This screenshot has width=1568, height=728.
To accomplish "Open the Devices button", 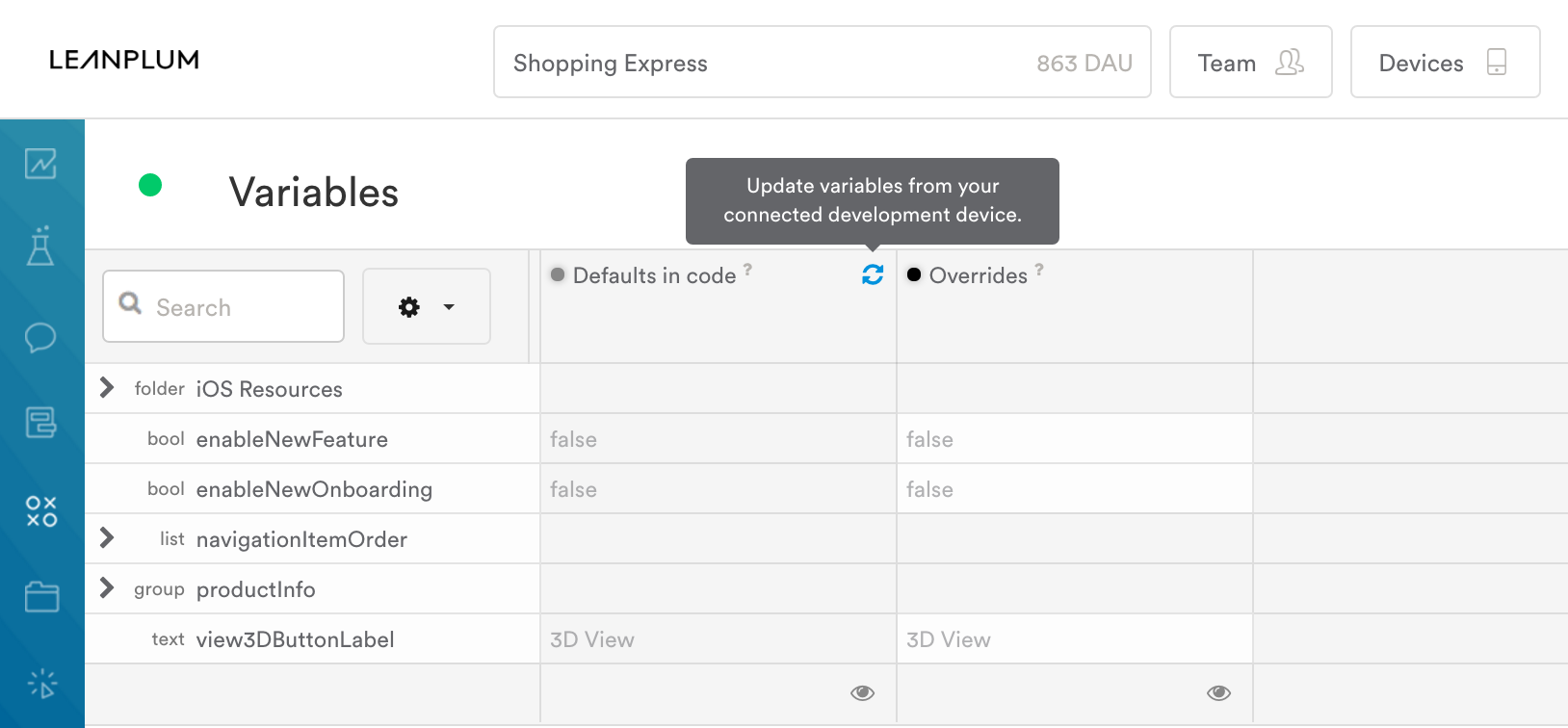I will [1445, 63].
